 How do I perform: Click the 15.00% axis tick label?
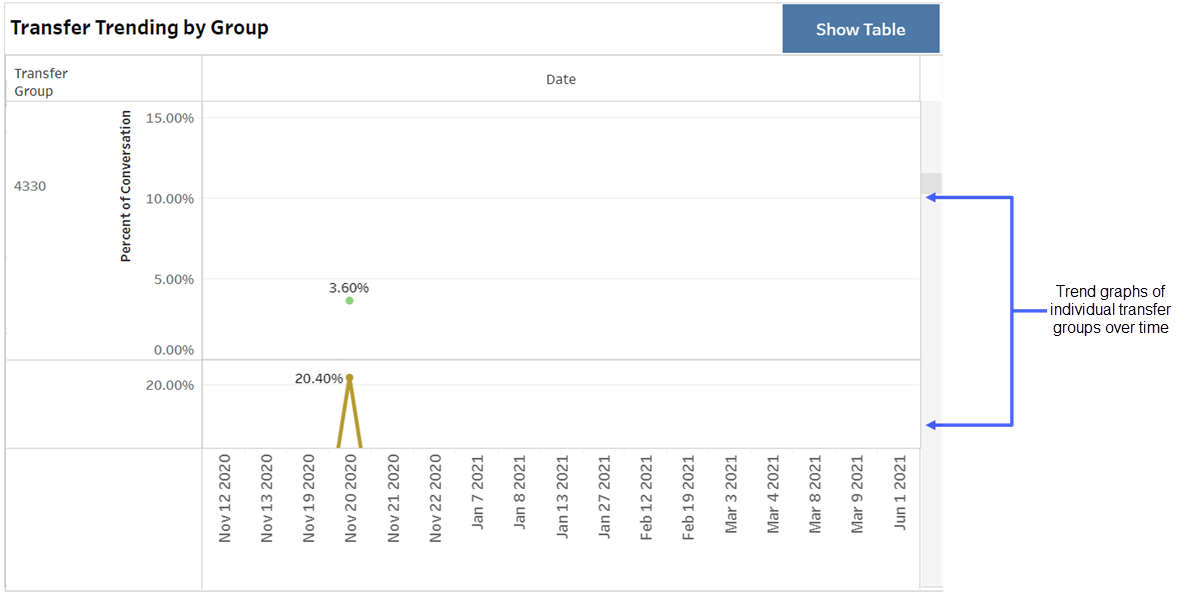170,117
